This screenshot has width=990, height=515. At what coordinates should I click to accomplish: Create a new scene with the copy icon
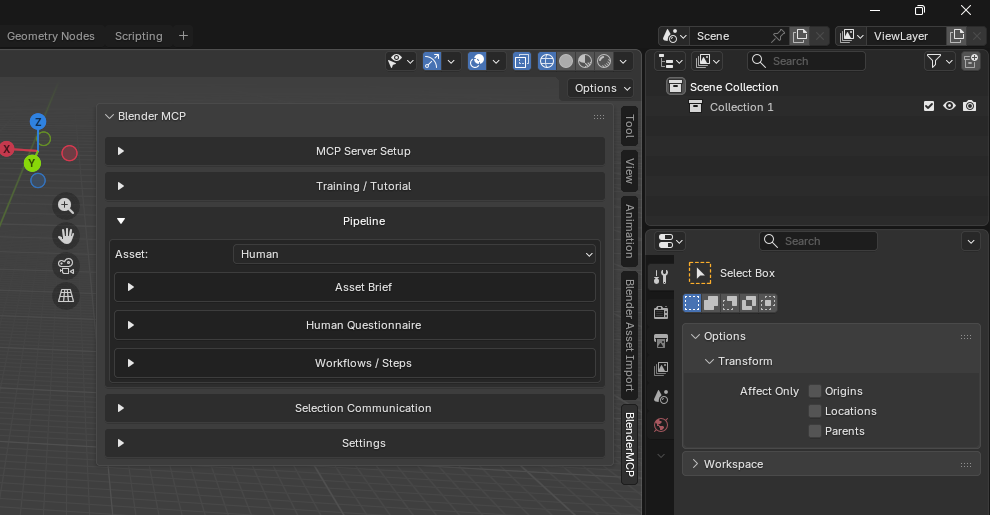tap(800, 36)
